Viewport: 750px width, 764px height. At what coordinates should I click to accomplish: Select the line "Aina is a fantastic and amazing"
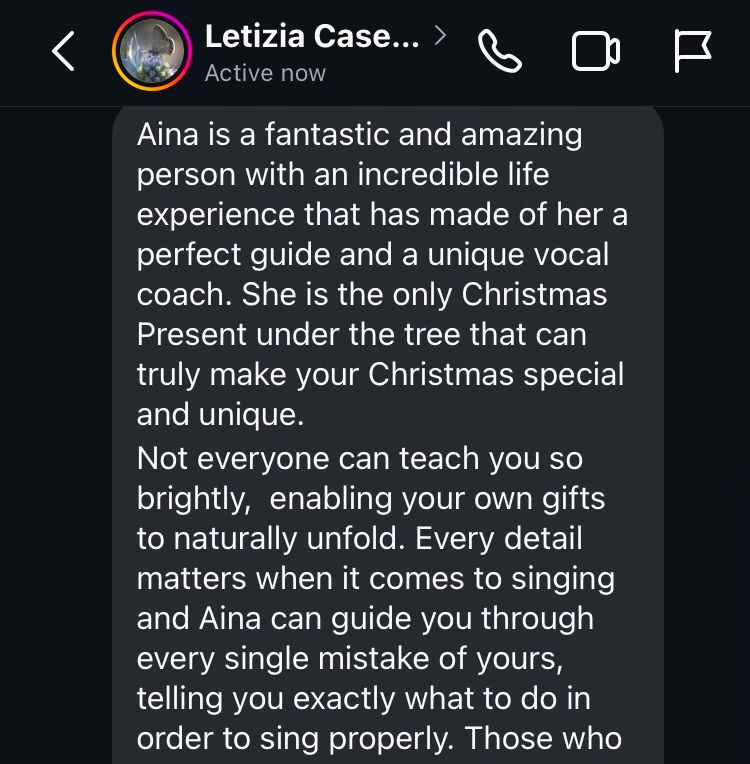tap(359, 134)
